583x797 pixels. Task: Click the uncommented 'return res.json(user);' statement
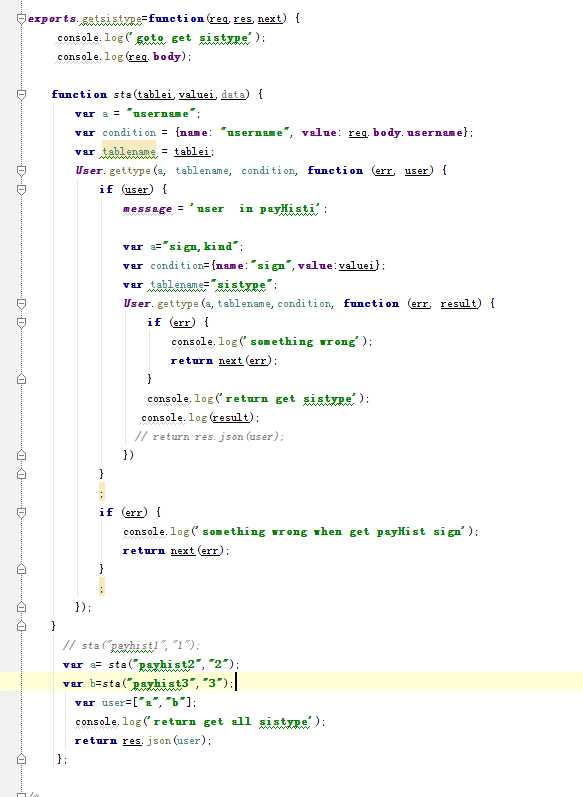point(142,741)
